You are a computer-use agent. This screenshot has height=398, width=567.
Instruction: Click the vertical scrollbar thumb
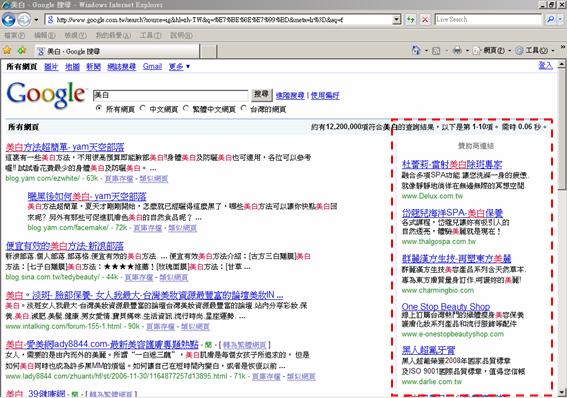coord(562,129)
